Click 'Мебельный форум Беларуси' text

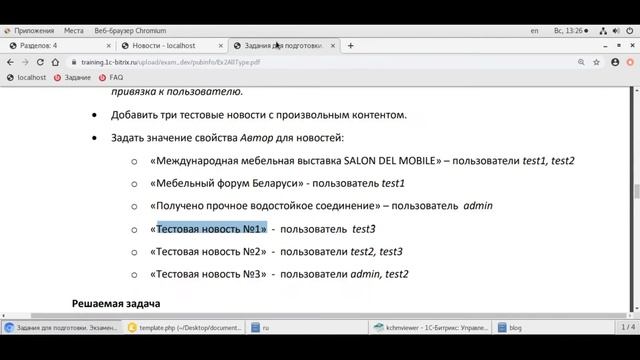[227, 183]
